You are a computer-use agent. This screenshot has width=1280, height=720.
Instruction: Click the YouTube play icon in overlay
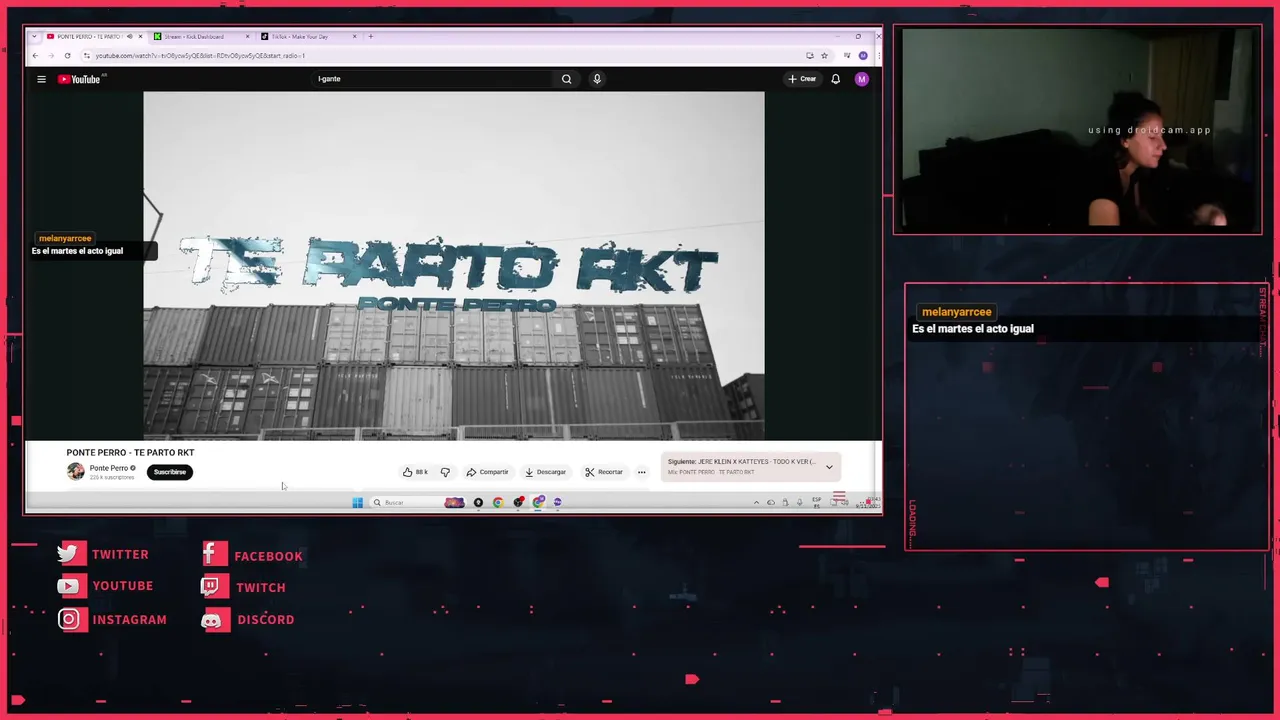coord(68,586)
